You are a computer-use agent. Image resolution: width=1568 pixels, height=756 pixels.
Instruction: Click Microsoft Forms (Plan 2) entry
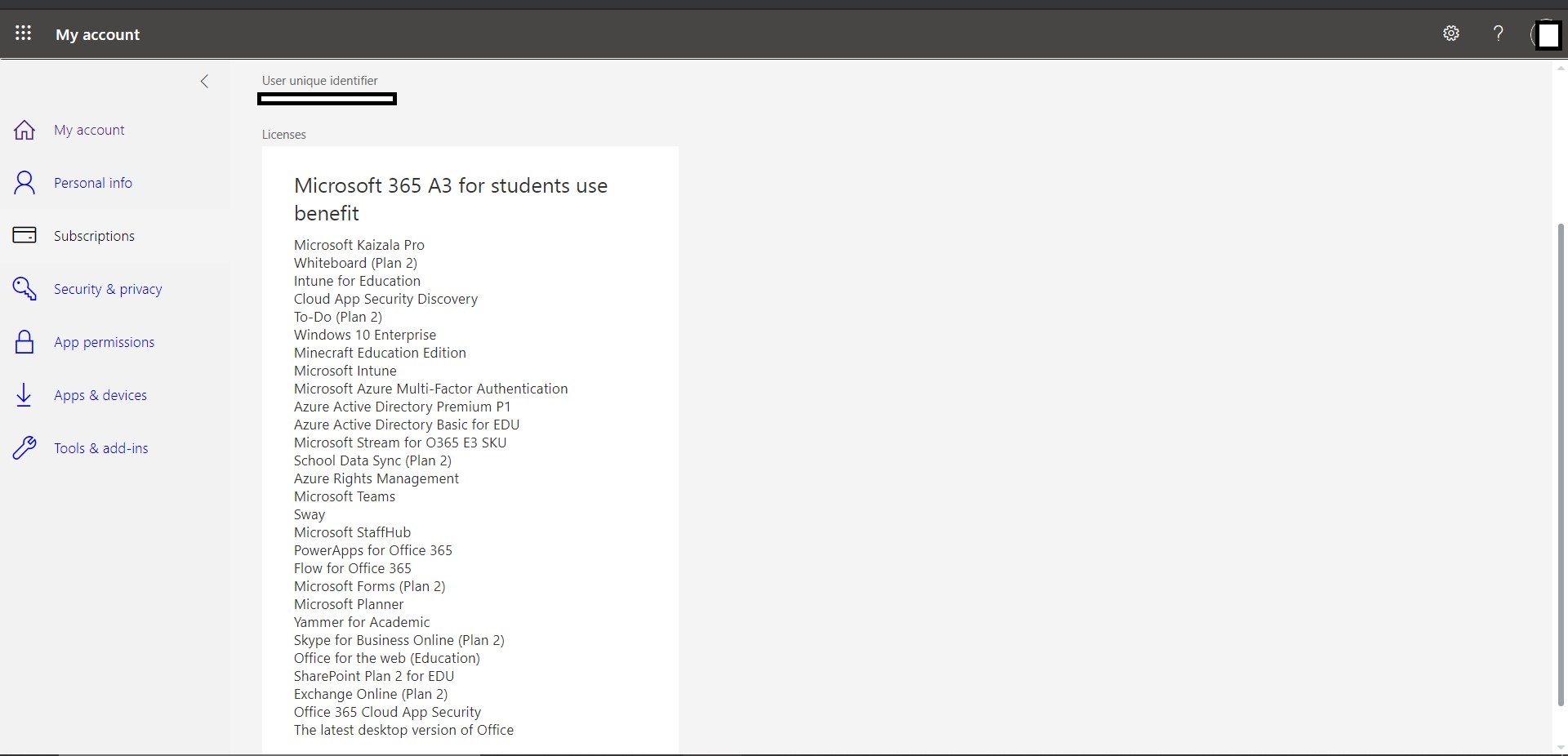pyautogui.click(x=369, y=586)
